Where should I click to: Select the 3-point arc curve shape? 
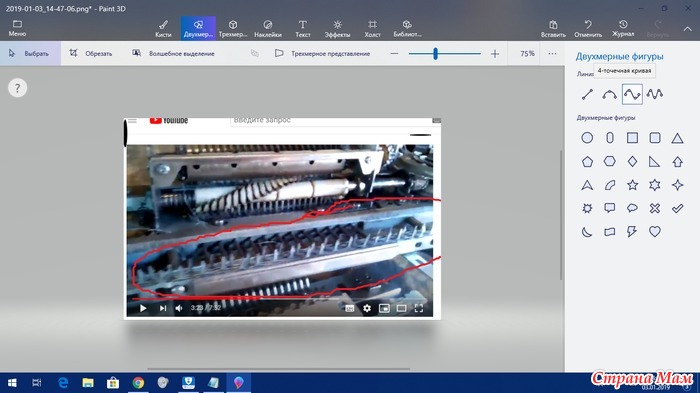click(x=609, y=94)
